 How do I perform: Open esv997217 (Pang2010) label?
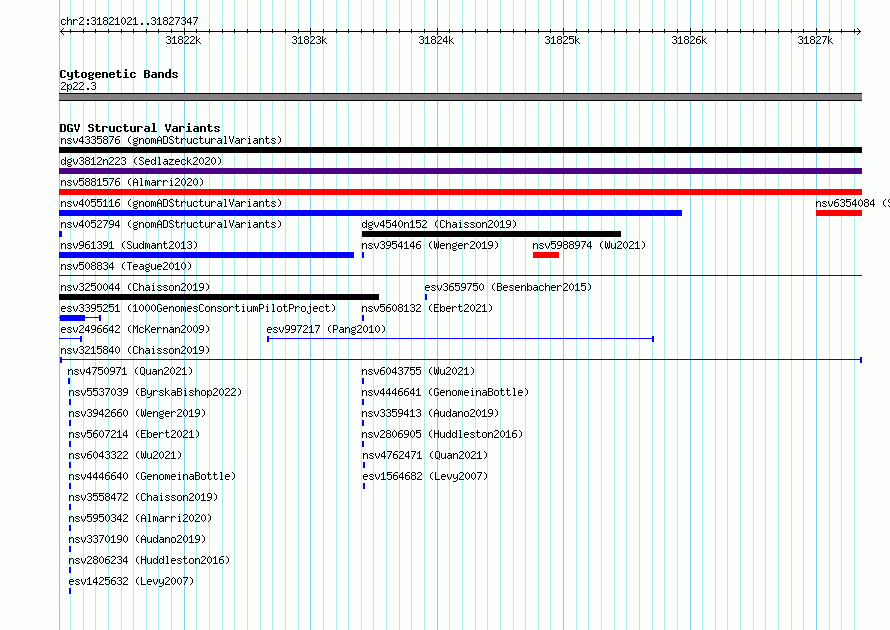[326, 329]
